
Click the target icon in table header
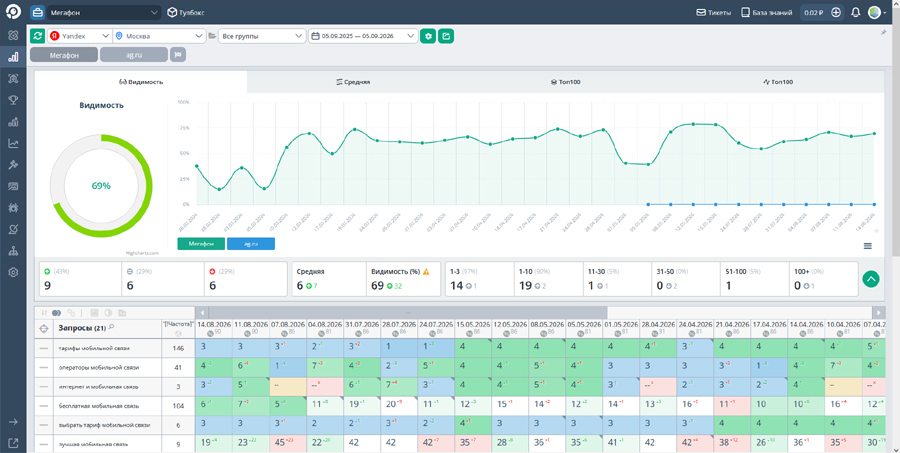[x=44, y=328]
